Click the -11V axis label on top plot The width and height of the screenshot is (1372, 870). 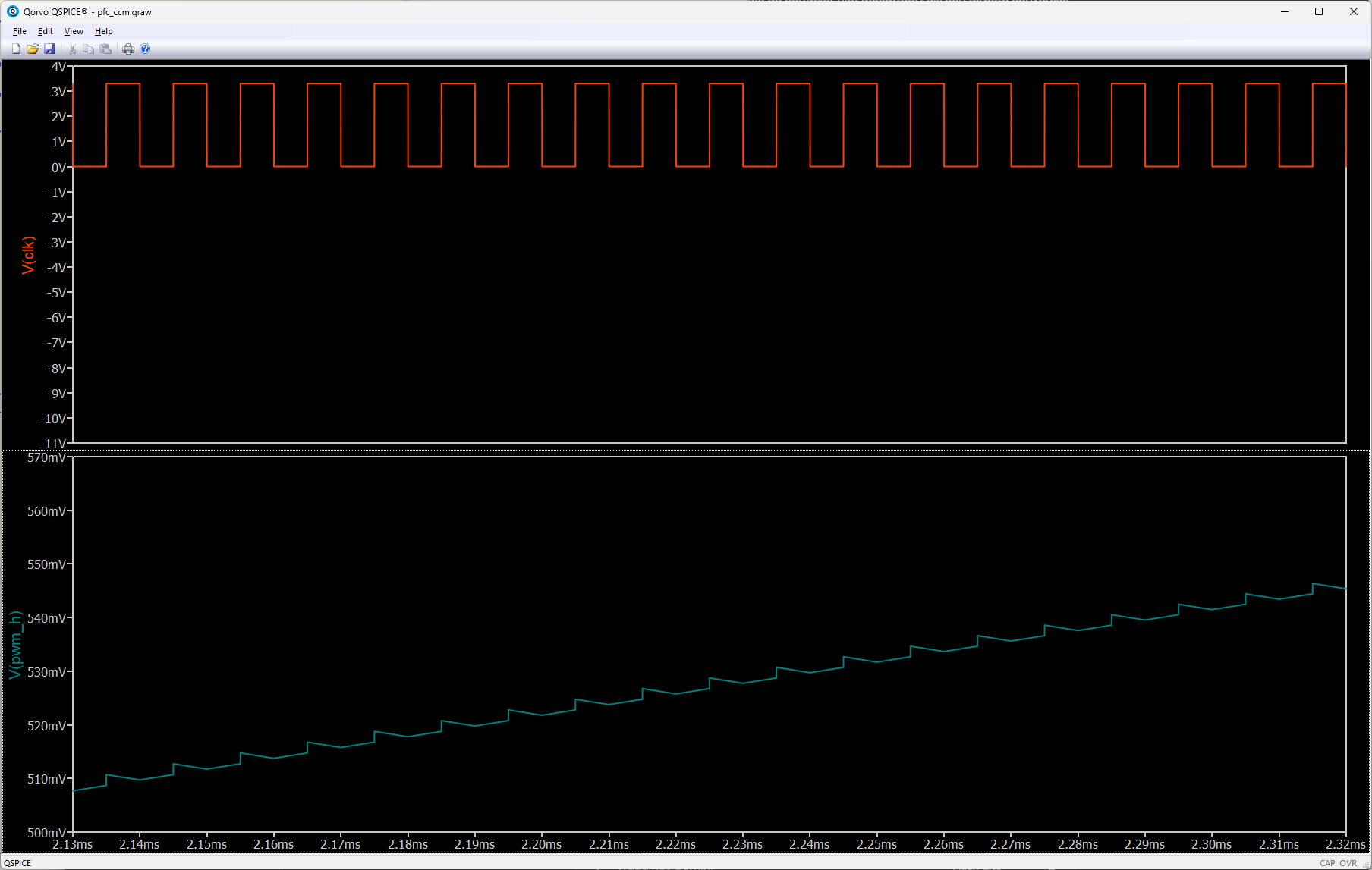click(53, 443)
